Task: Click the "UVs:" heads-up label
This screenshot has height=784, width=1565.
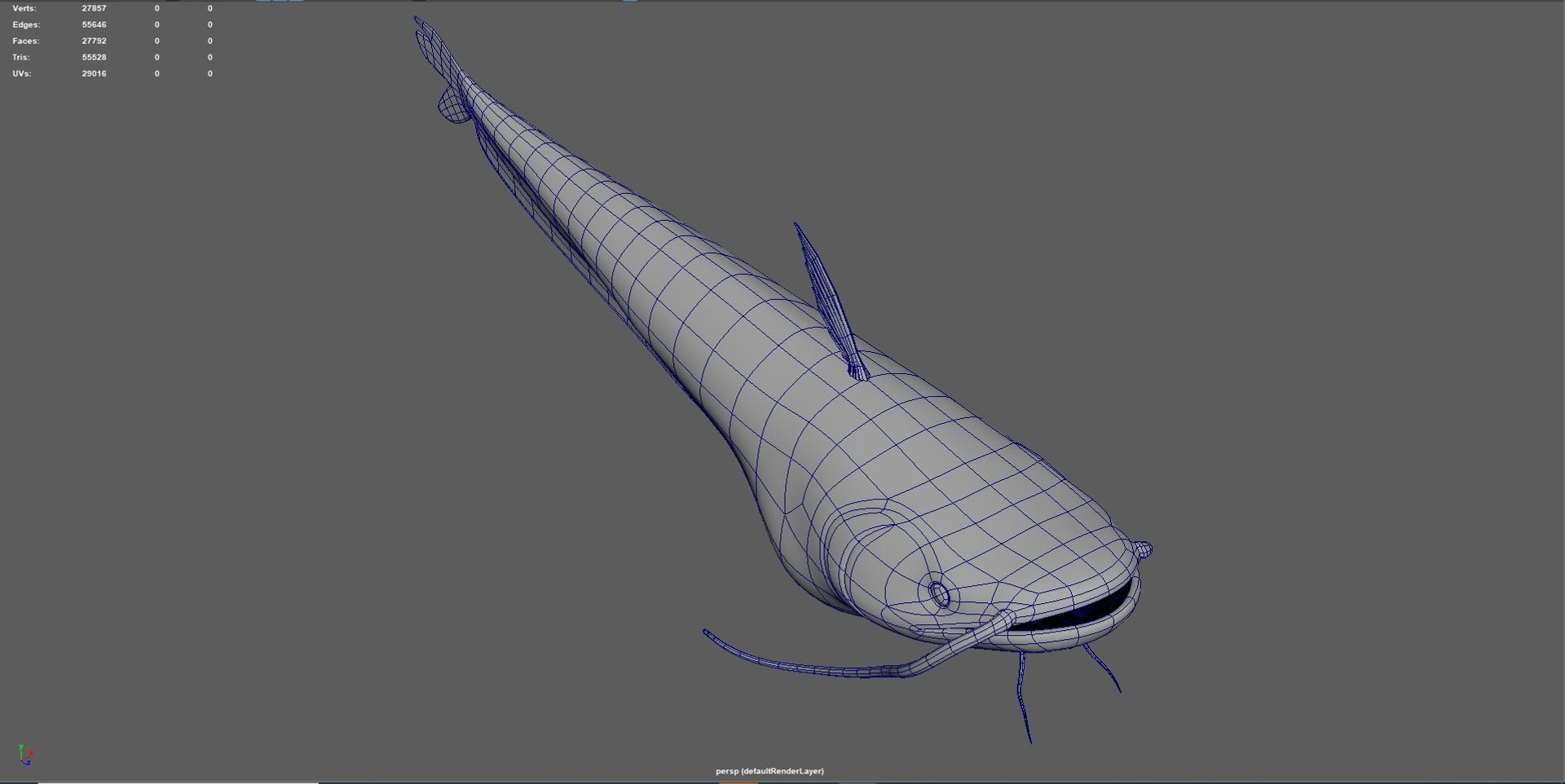Action: click(22, 73)
